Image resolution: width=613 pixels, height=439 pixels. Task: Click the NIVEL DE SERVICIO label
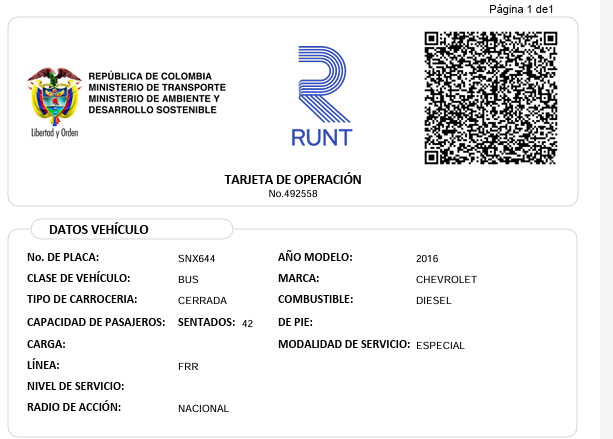[75, 386]
